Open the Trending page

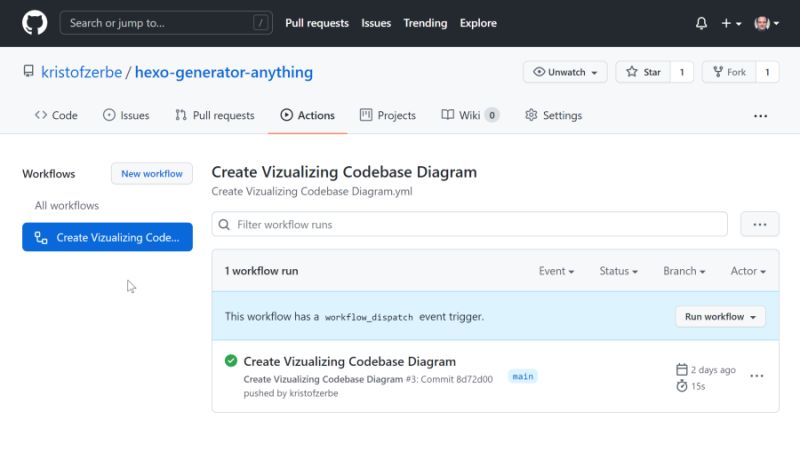425,23
